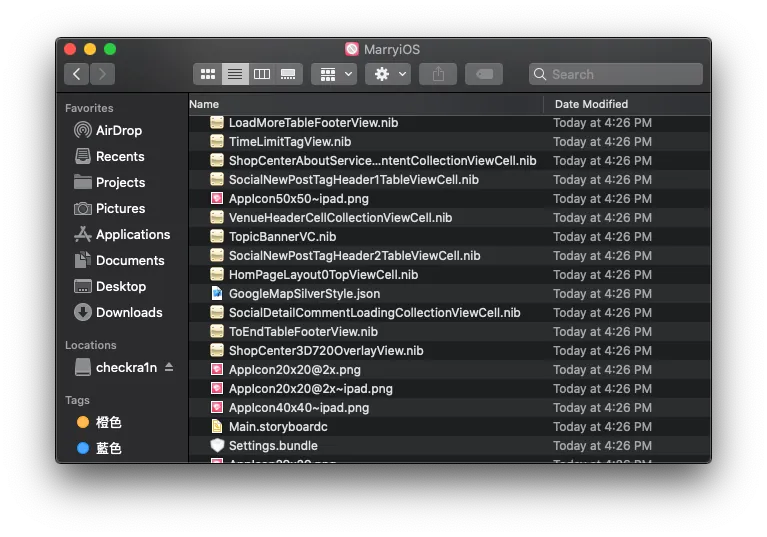Screen dimensions: 767x537
Task: Select GoogleMapSilverStyle.json file
Action: pyautogui.click(x=304, y=294)
